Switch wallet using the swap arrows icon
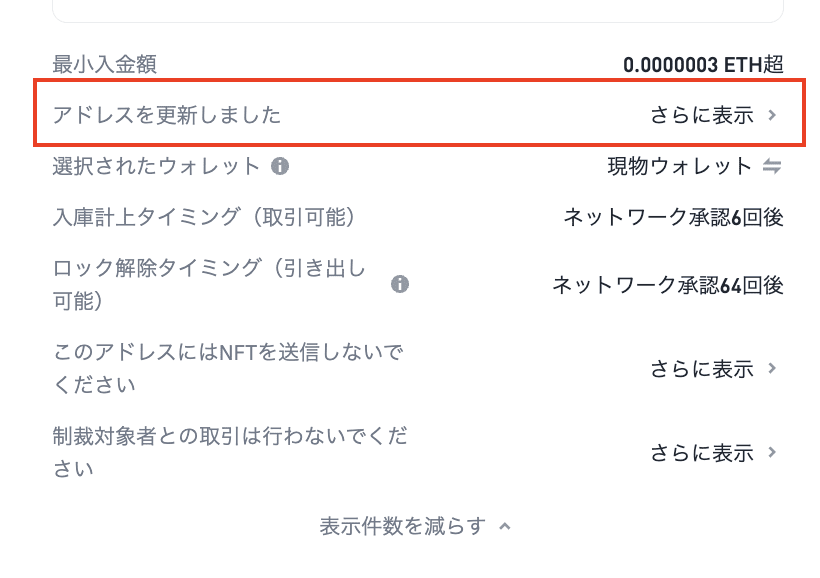This screenshot has width=820, height=578. pyautogui.click(x=772, y=166)
